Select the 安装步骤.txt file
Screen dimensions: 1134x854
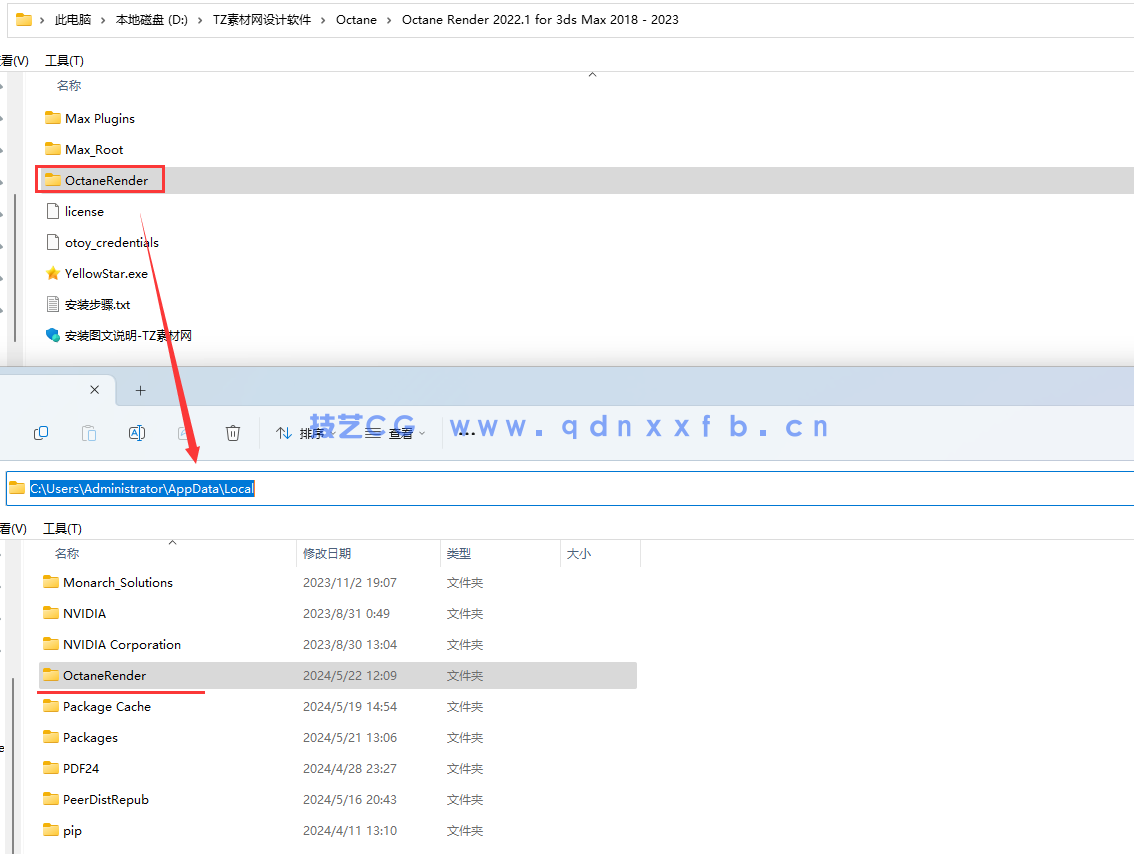(x=97, y=305)
